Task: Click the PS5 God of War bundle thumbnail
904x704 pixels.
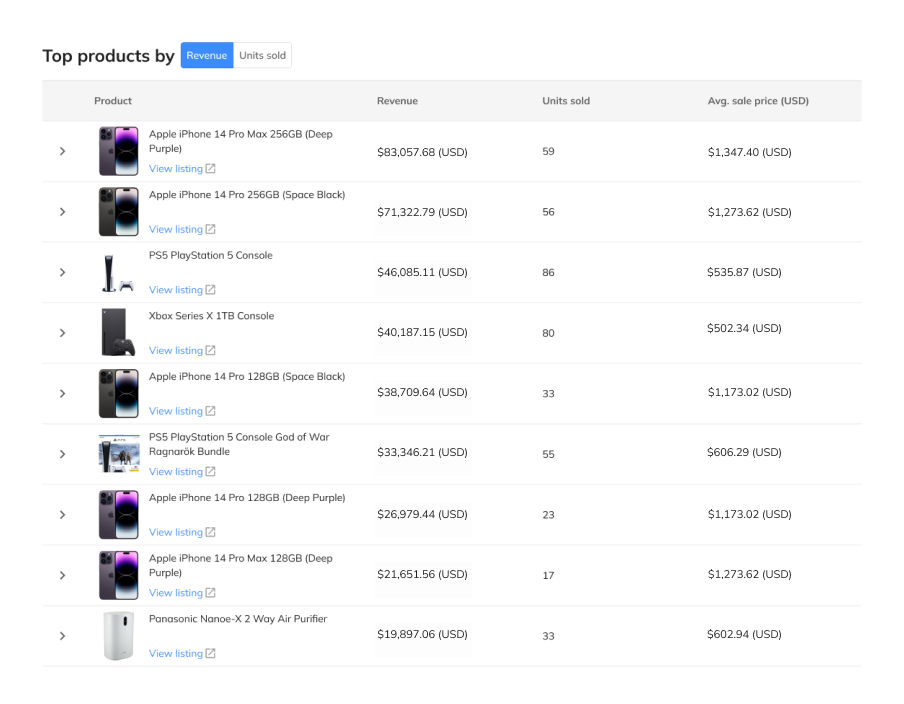Action: coord(119,454)
